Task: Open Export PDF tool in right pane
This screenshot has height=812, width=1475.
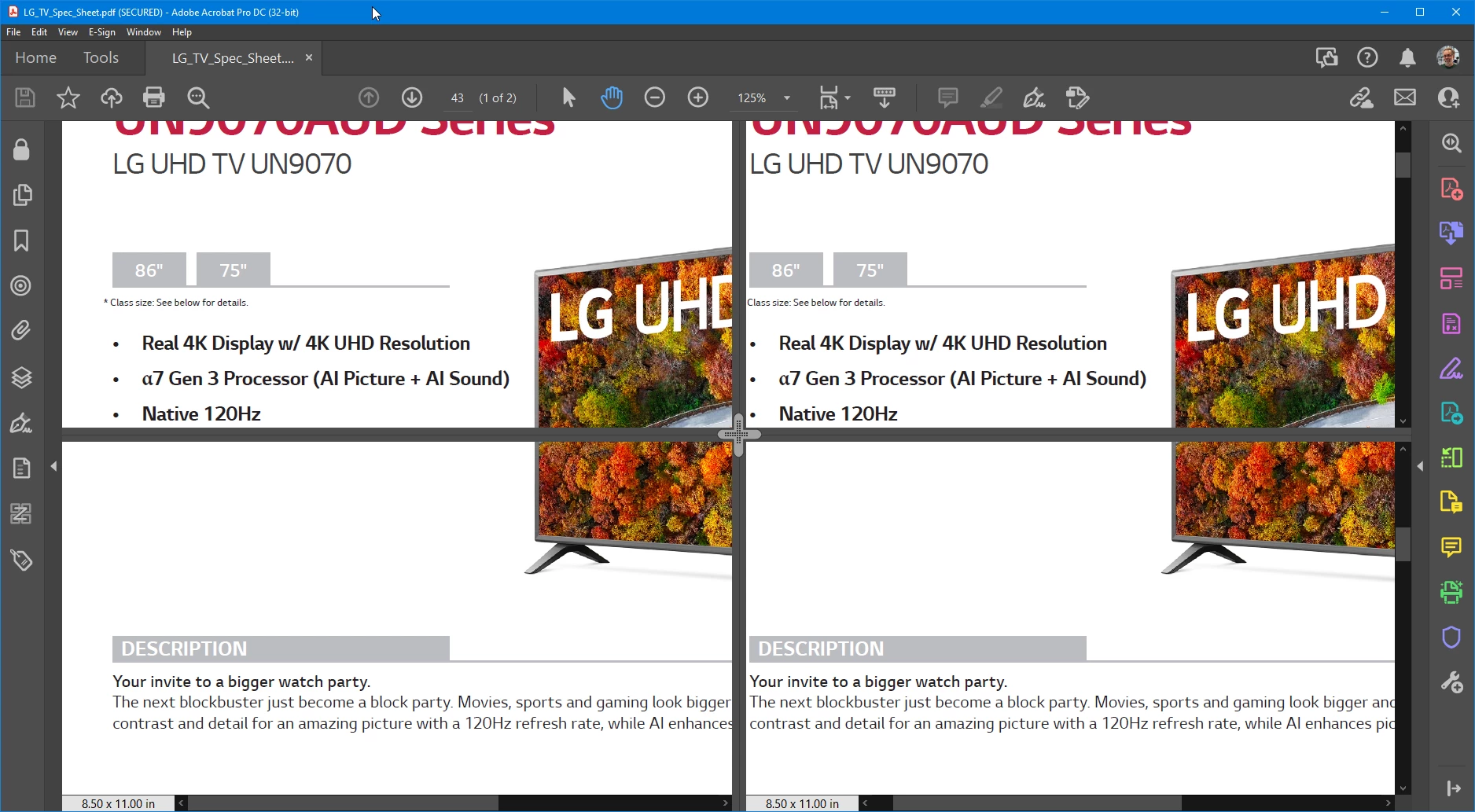Action: click(x=1451, y=413)
